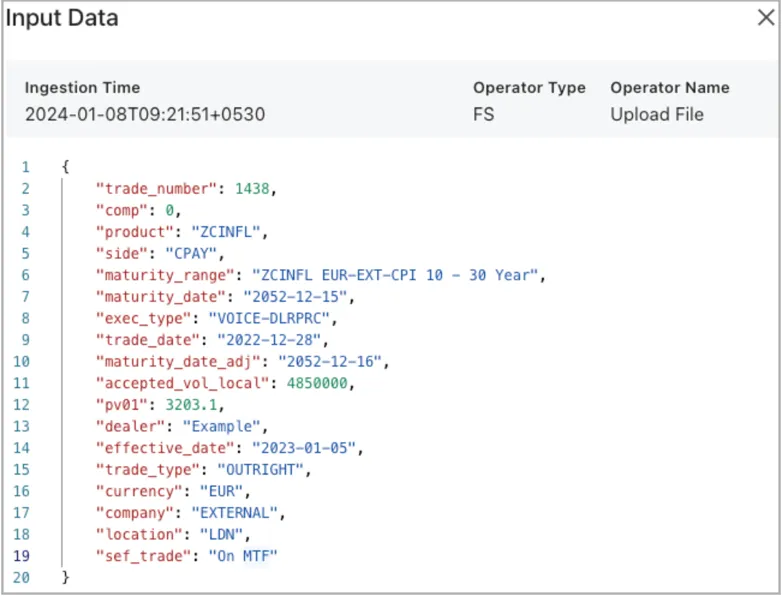This screenshot has height=596, width=782.
Task: Select the value "VOICE-DLRPRC"
Action: click(269, 318)
